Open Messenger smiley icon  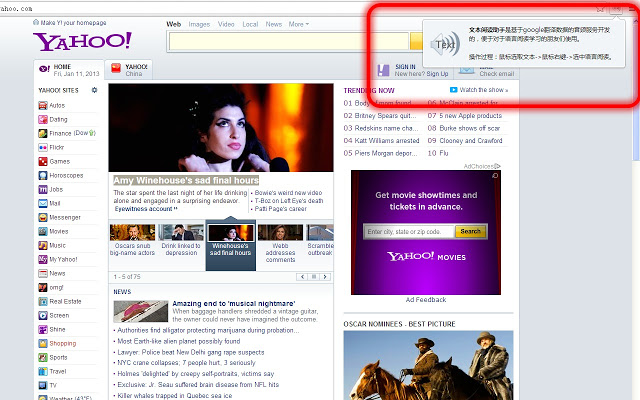point(43,218)
